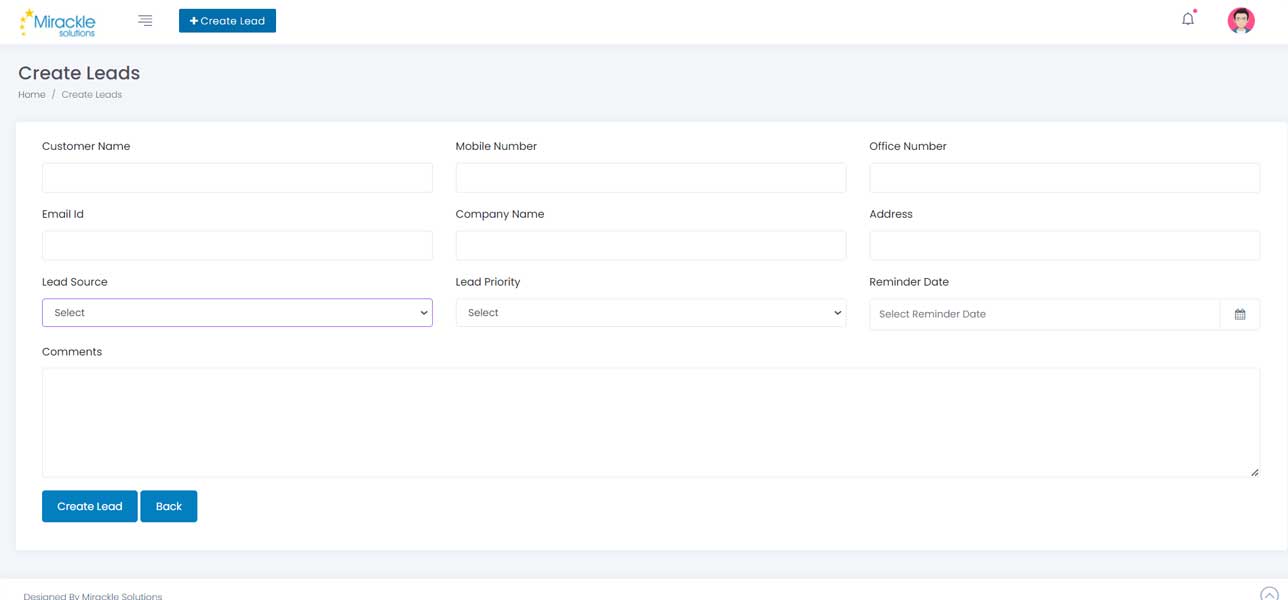The width and height of the screenshot is (1288, 600).
Task: Open the notifications bell icon
Action: tap(1188, 18)
